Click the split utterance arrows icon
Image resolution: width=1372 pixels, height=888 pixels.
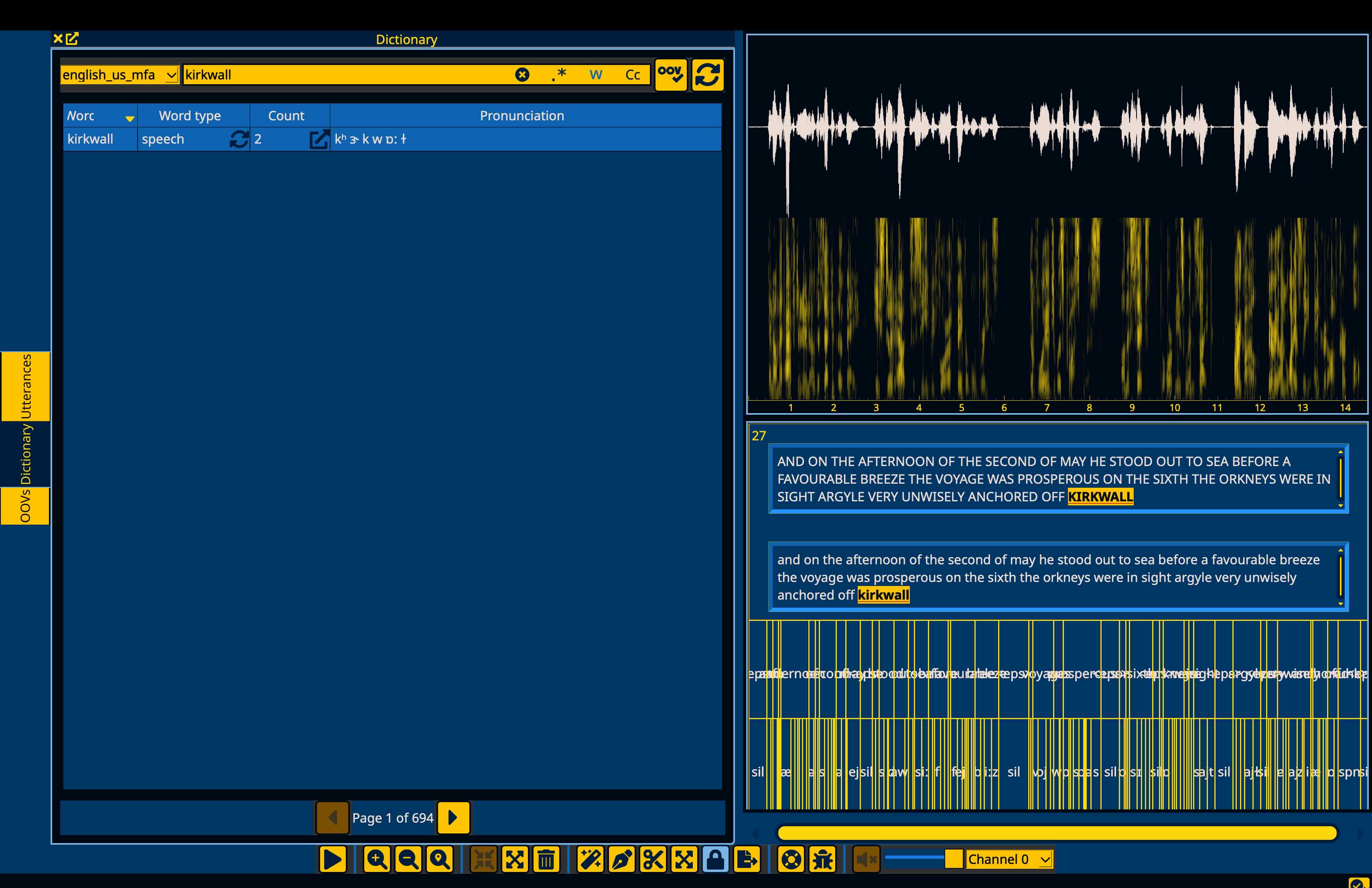[515, 859]
